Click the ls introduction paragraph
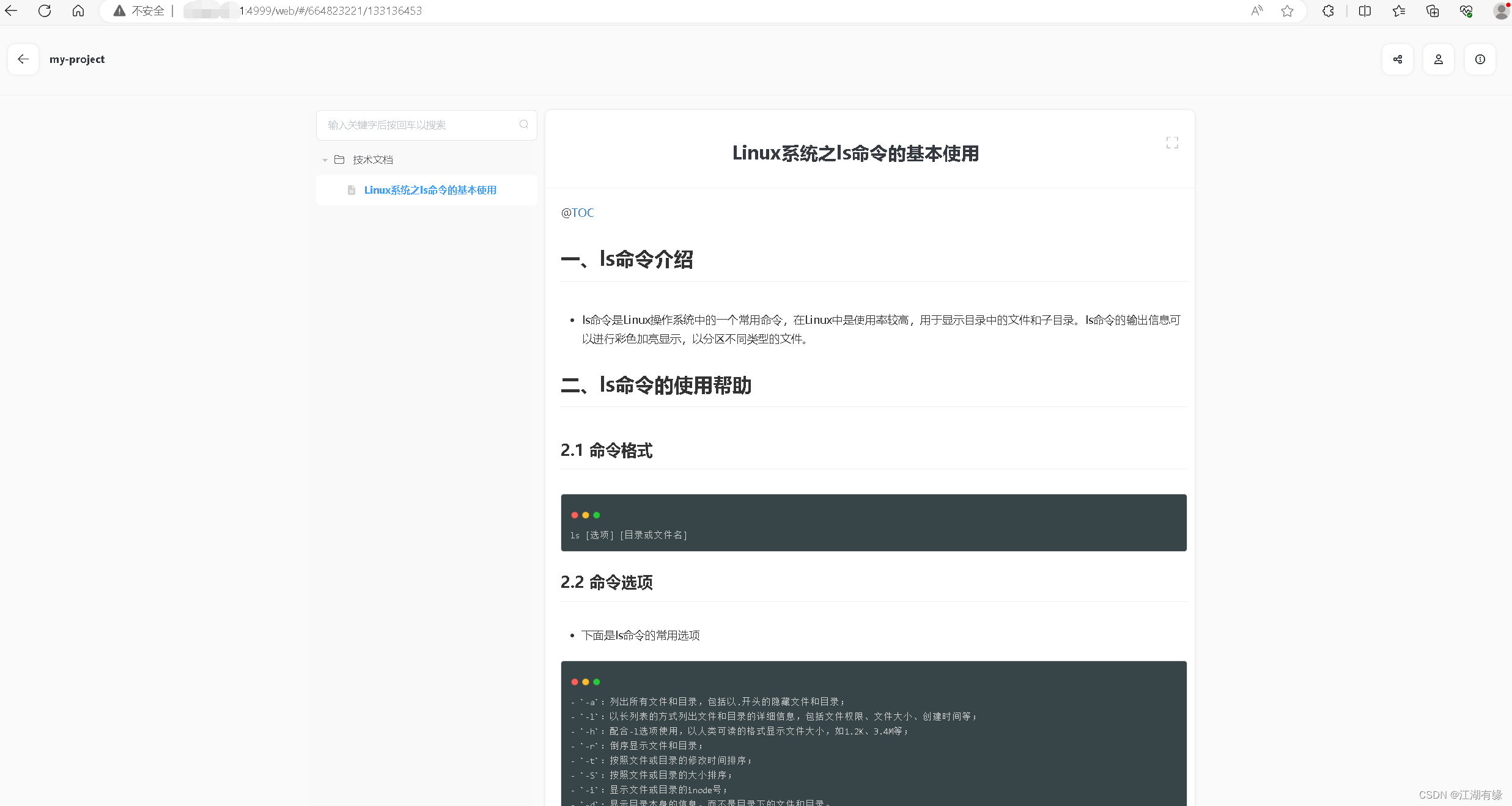This screenshot has width=1512, height=806. point(881,329)
